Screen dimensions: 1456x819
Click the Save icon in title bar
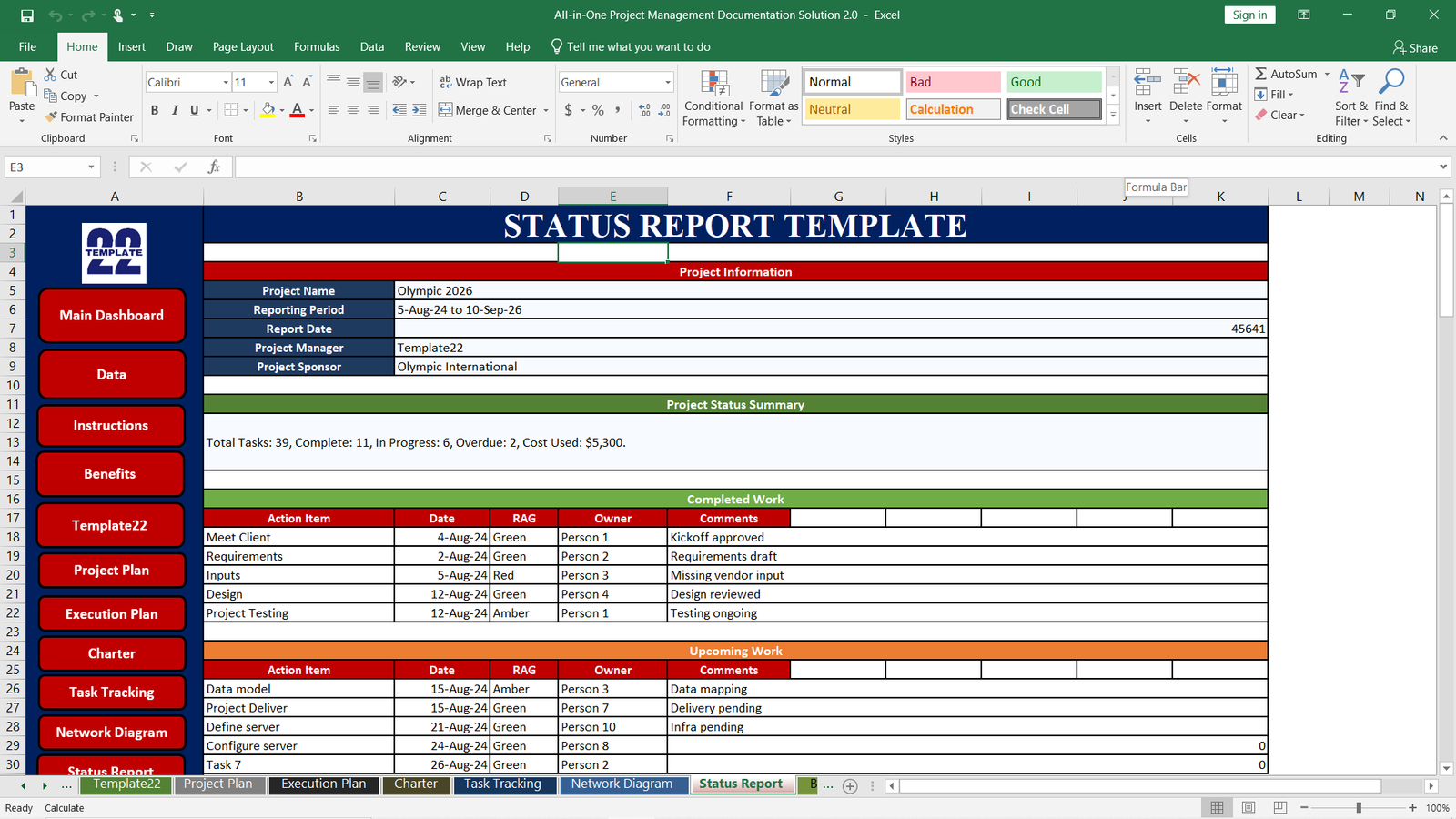[x=27, y=15]
